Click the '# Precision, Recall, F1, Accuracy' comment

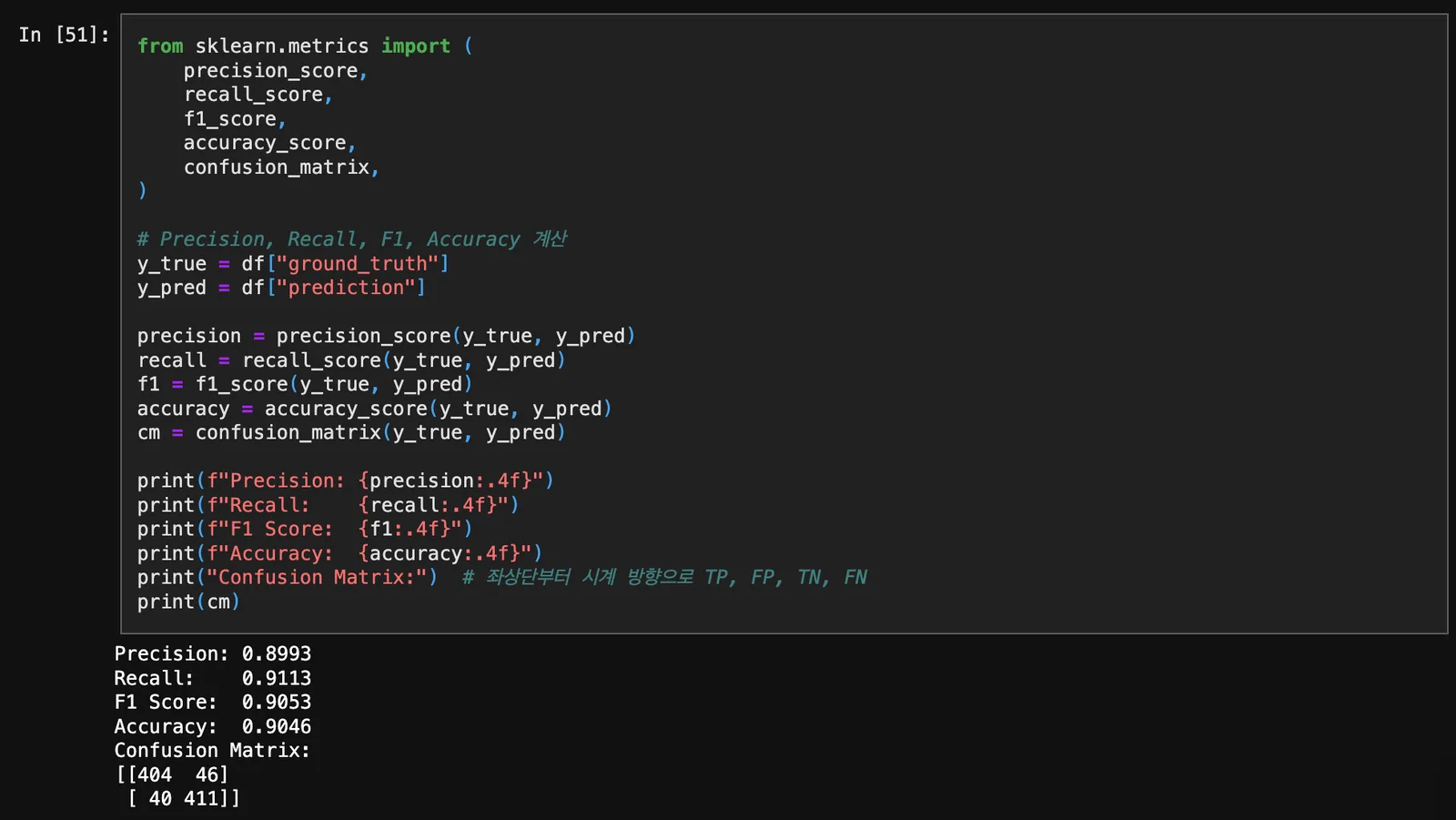point(352,239)
